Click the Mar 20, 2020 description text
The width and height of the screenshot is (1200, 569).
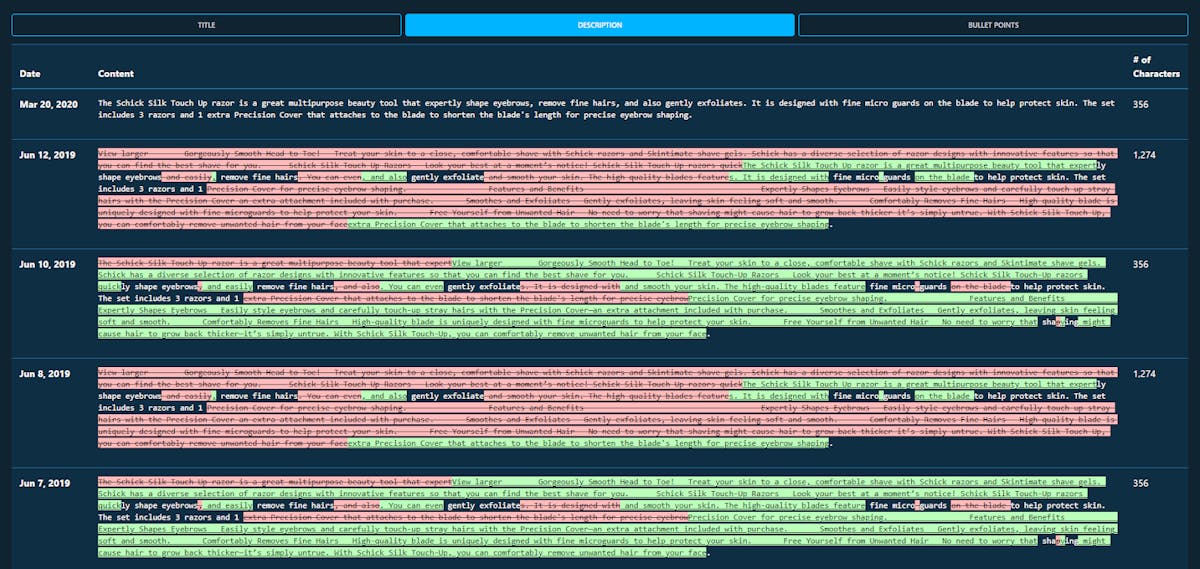point(607,109)
